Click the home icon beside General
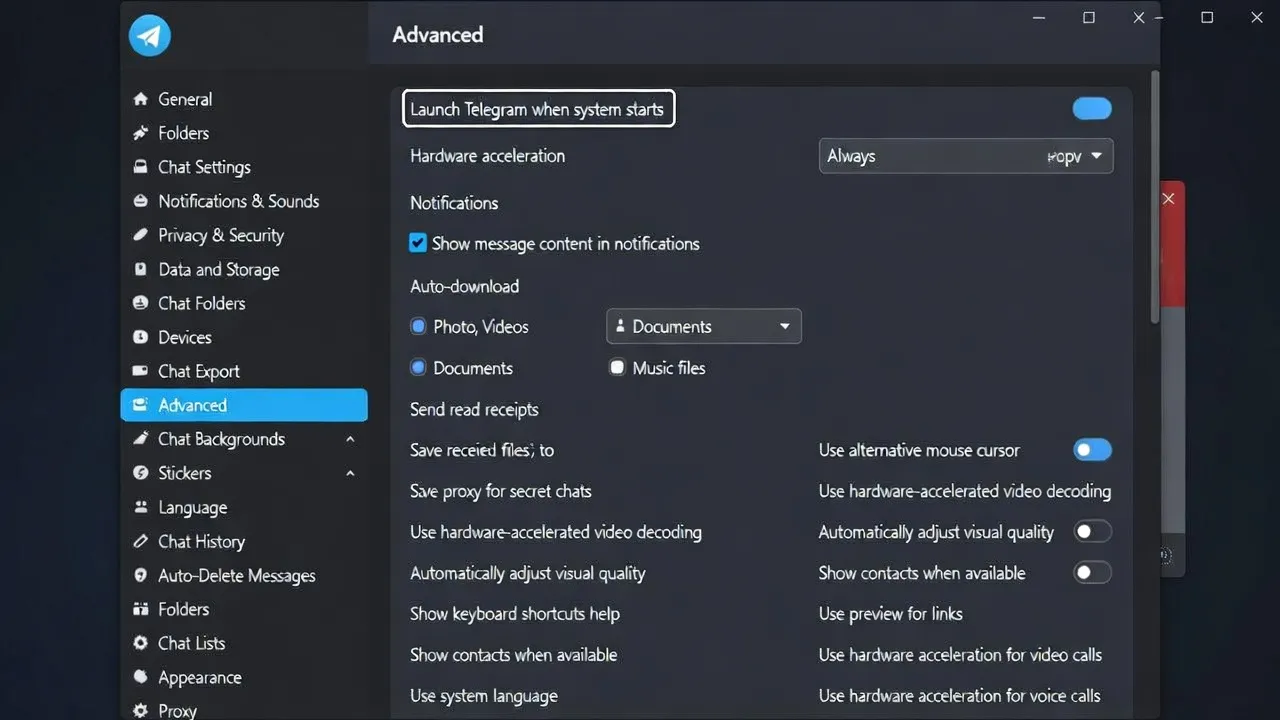 (x=140, y=99)
